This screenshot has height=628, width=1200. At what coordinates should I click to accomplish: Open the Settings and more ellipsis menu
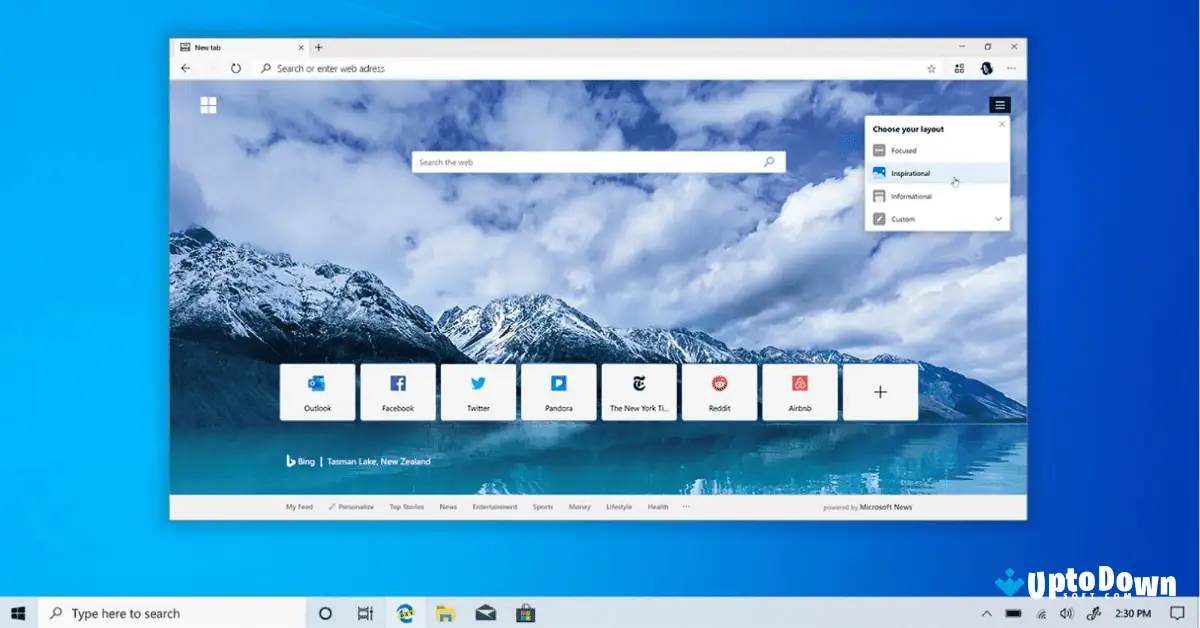pos(1010,68)
